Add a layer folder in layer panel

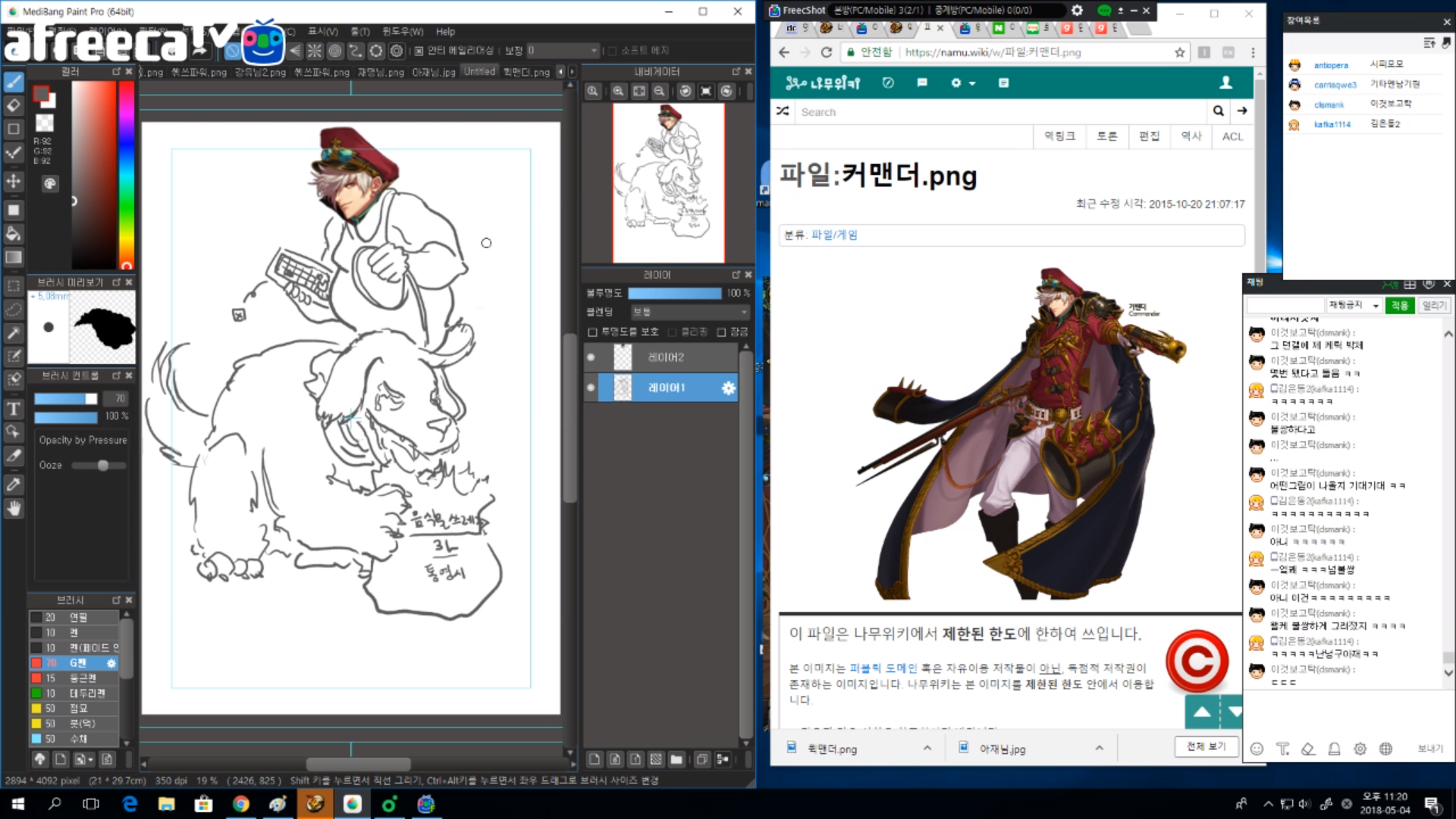[676, 759]
